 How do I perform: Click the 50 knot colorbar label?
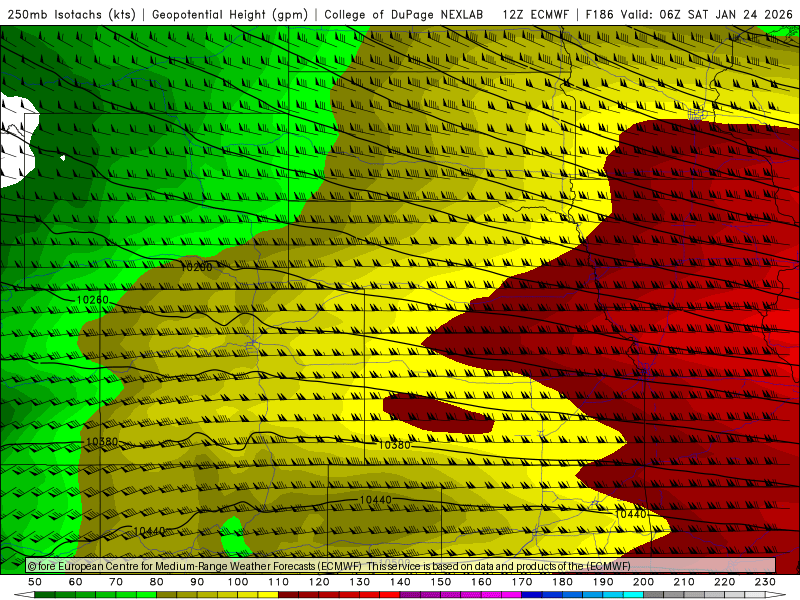point(35,582)
